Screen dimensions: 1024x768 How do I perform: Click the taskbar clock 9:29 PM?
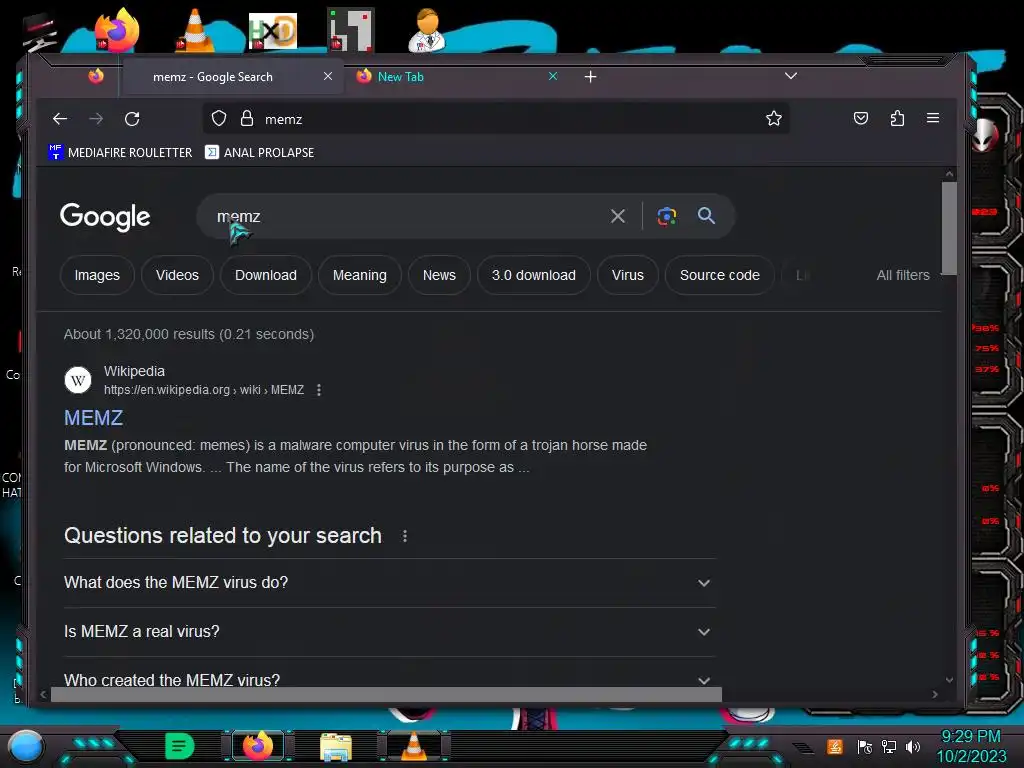(x=971, y=737)
